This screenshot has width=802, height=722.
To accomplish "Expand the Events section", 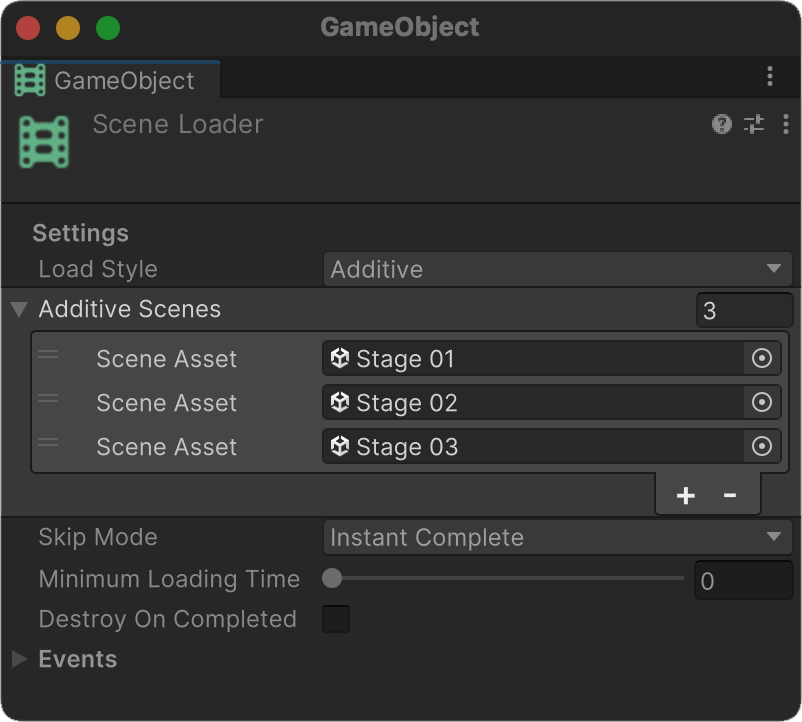I will point(19,659).
